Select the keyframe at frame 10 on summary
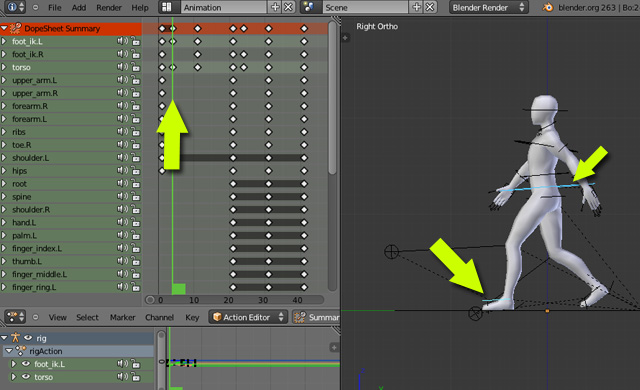Image resolution: width=640 pixels, height=390 pixels. tap(198, 28)
